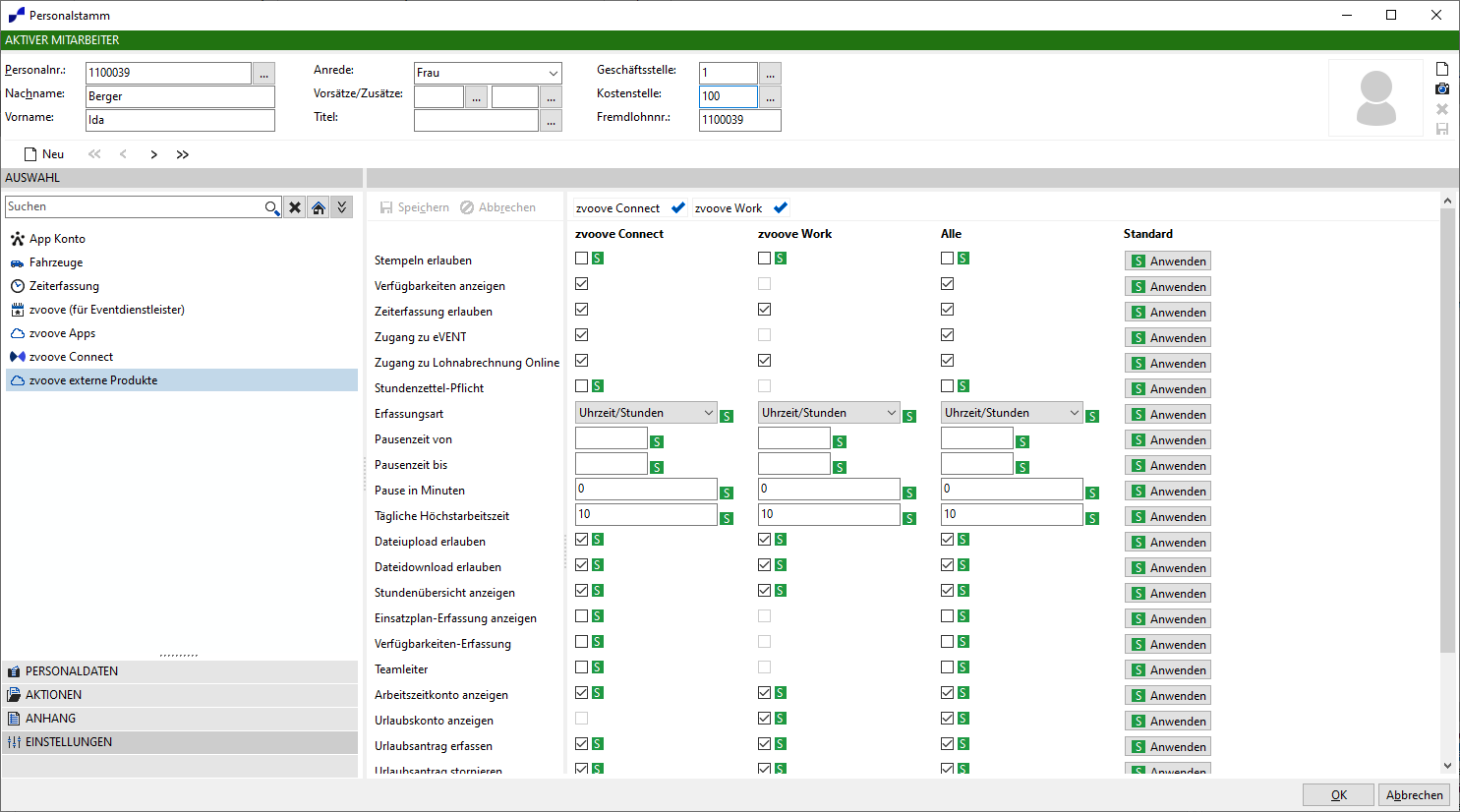The height and width of the screenshot is (812, 1460).
Task: Toggle Dateiupload erlauben for zvoove Work
Action: click(765, 540)
